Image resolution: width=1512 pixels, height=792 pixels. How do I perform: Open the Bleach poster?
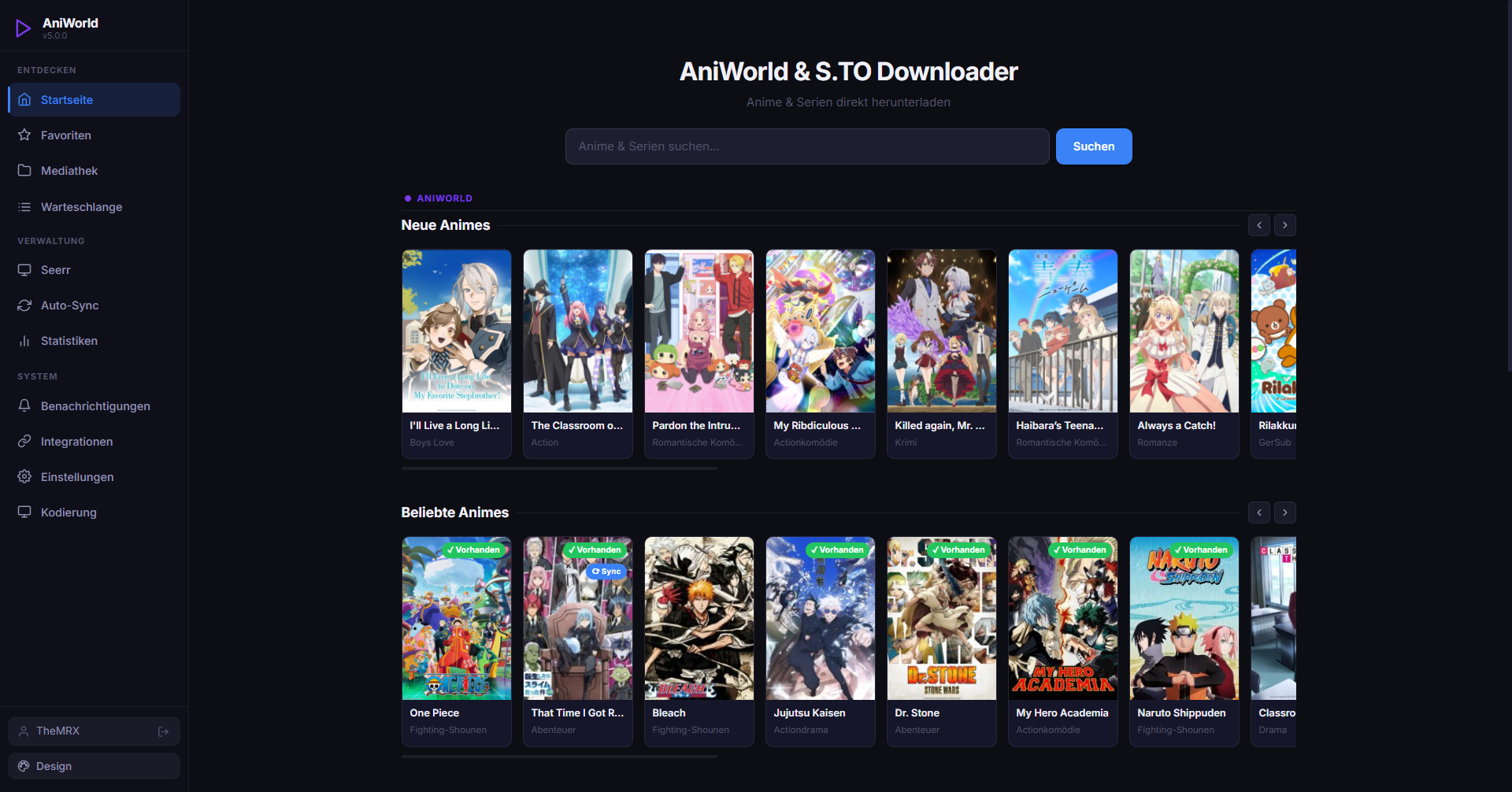[699, 619]
